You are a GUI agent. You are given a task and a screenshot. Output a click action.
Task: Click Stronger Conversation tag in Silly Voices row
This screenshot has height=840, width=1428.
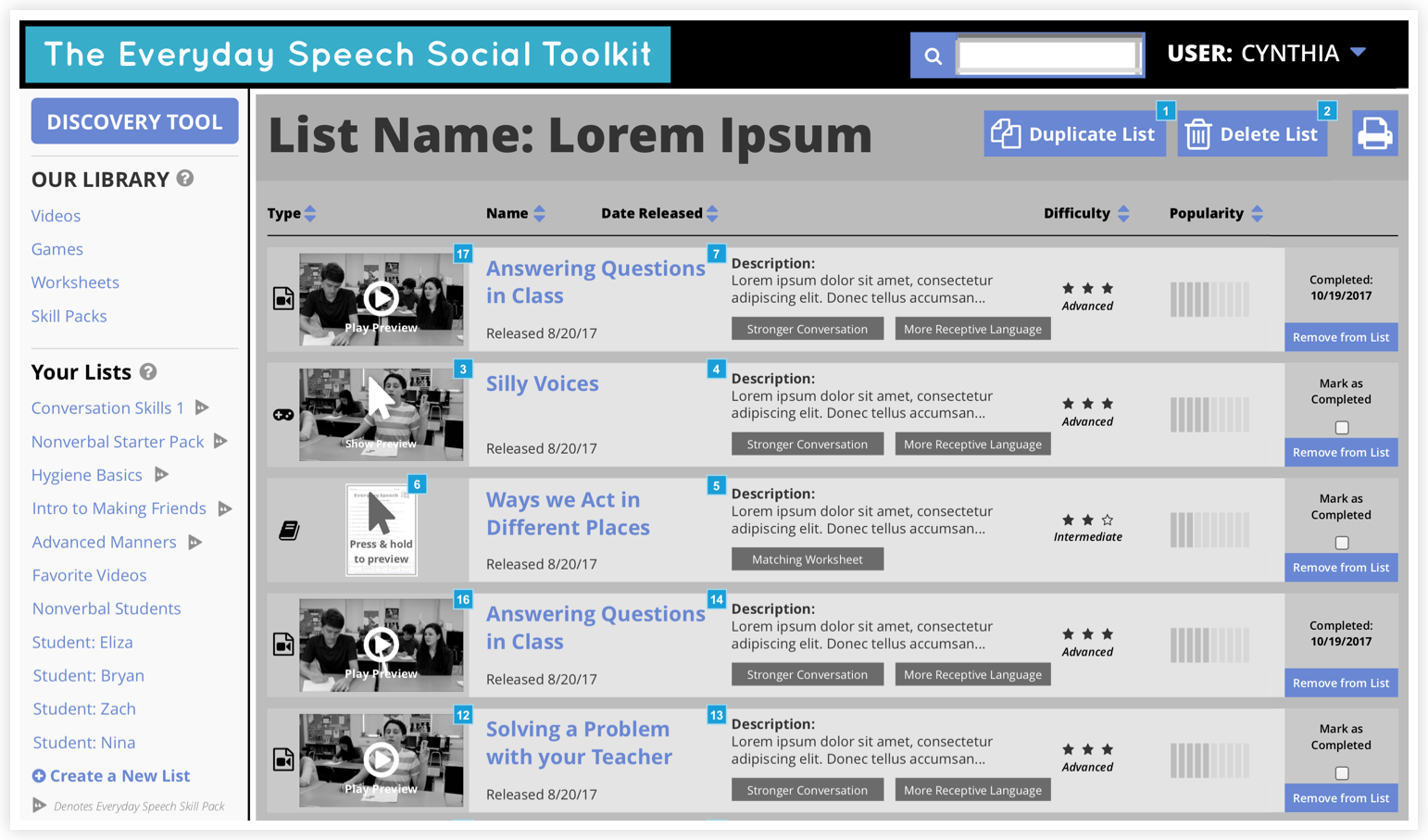(x=808, y=444)
